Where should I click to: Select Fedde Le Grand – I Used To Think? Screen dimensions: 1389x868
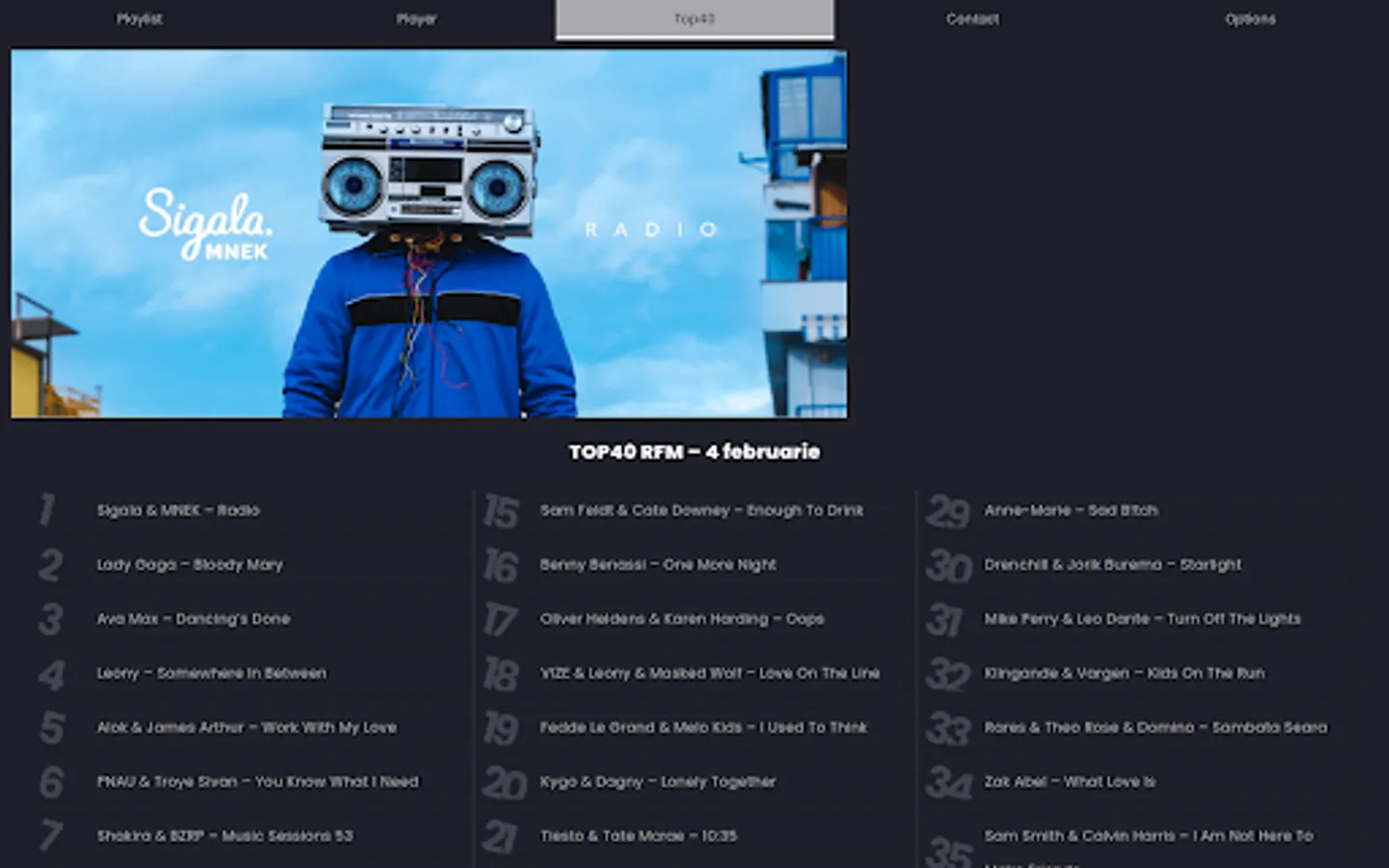(704, 727)
